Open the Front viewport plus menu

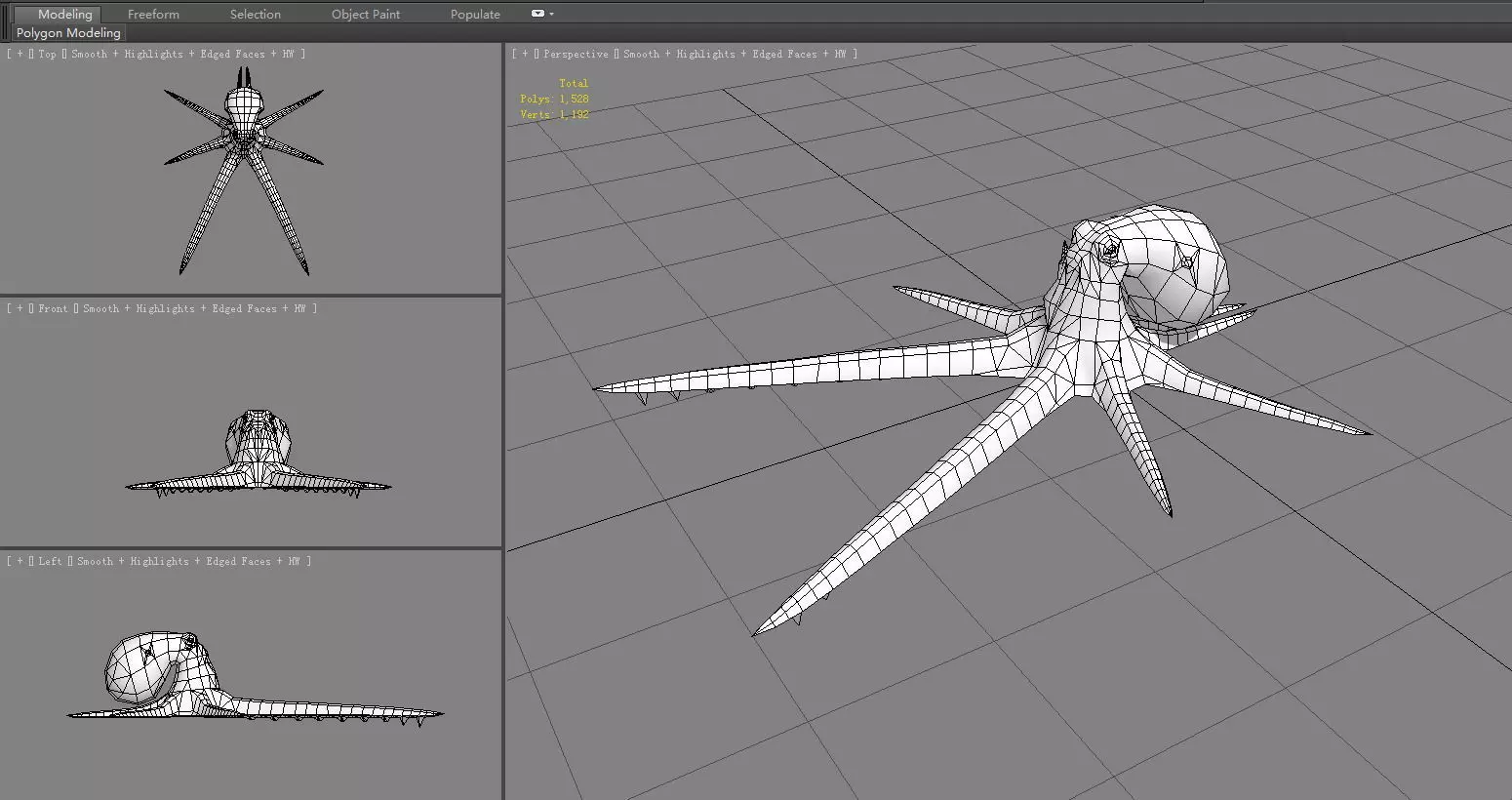[x=20, y=309]
